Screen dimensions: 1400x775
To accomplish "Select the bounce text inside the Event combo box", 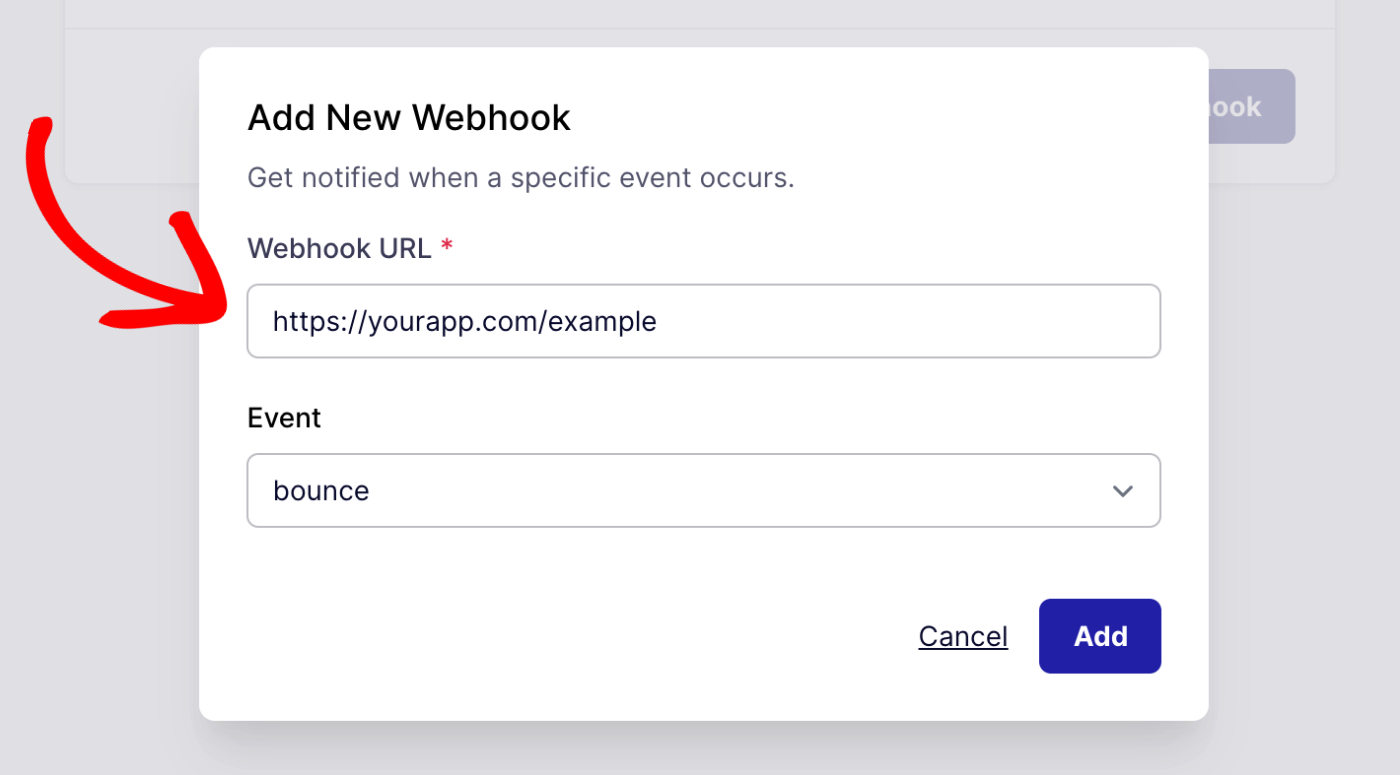I will coord(321,490).
